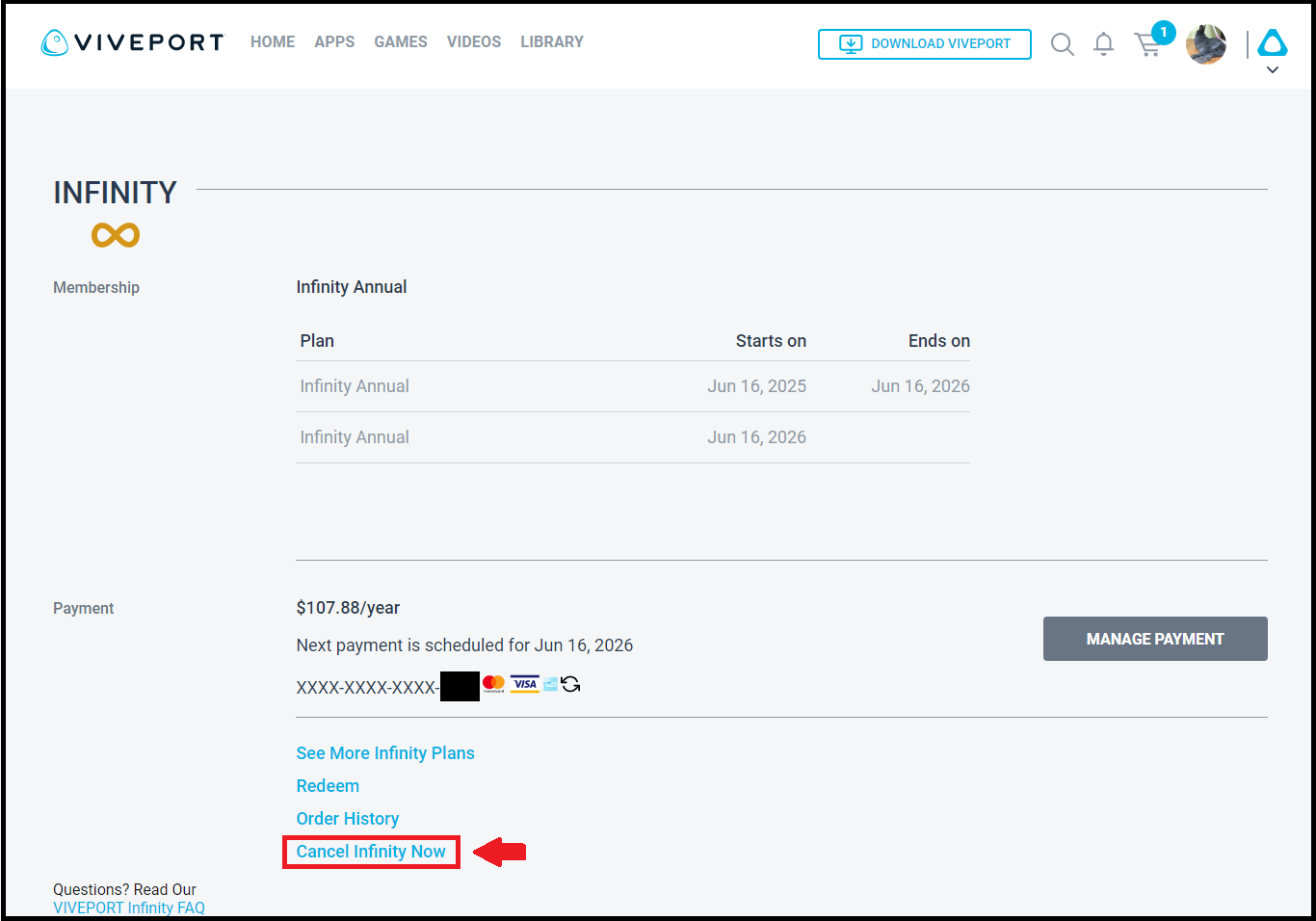Click the VIVEPORT logo
The width and height of the screenshot is (1316, 921).
tap(132, 42)
